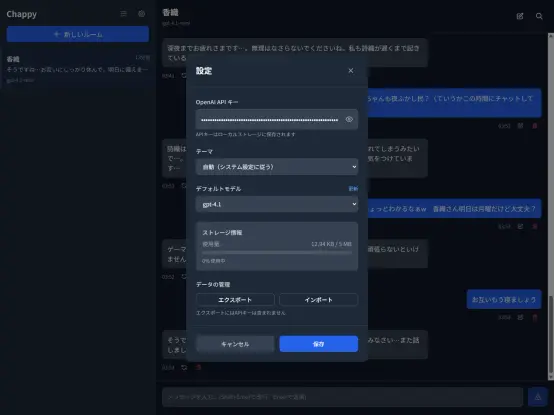The image size is (554, 415).
Task: Delete the last assistant reply
Action: pyautogui.click(x=198, y=368)
